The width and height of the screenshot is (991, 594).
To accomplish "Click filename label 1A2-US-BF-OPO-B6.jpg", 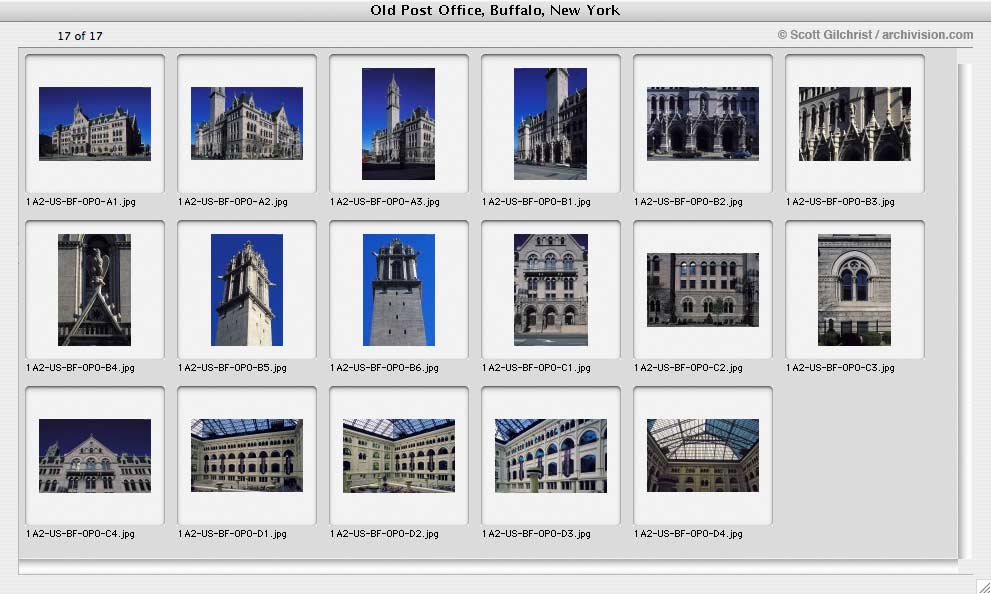I will (x=384, y=368).
